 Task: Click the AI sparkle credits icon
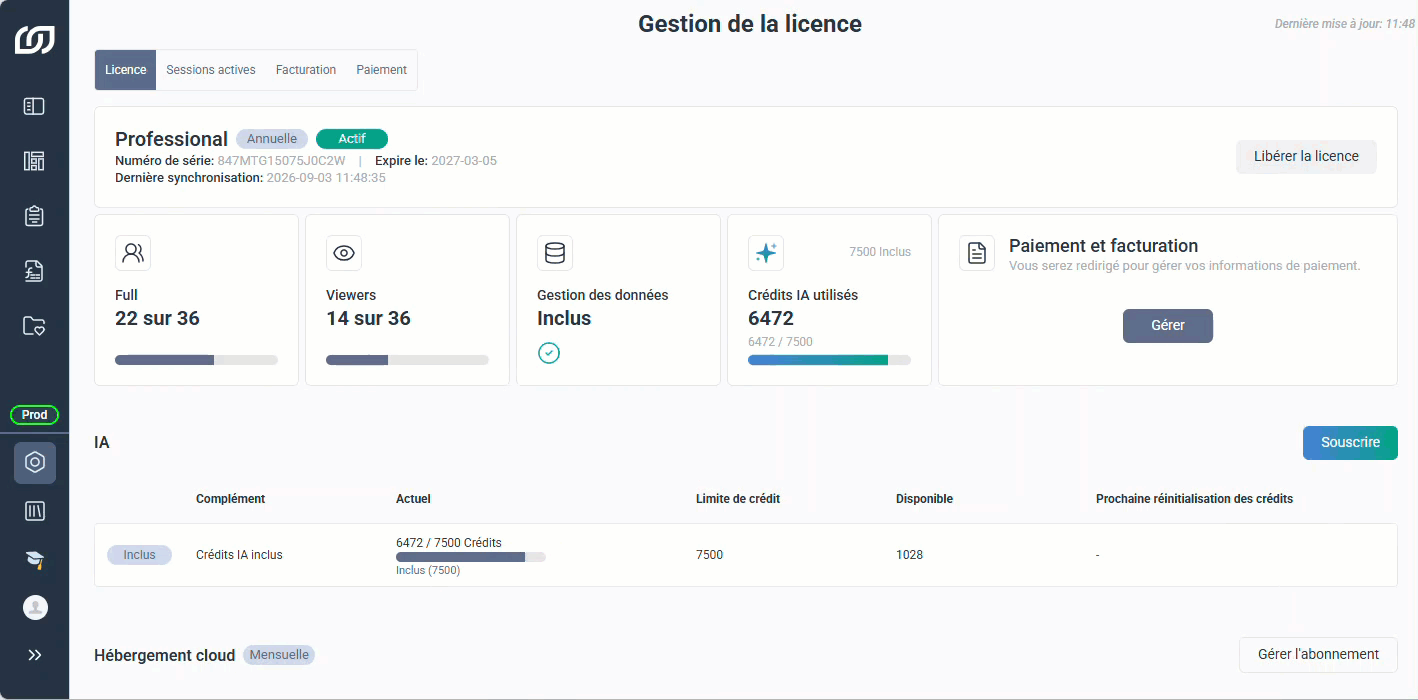coord(766,253)
